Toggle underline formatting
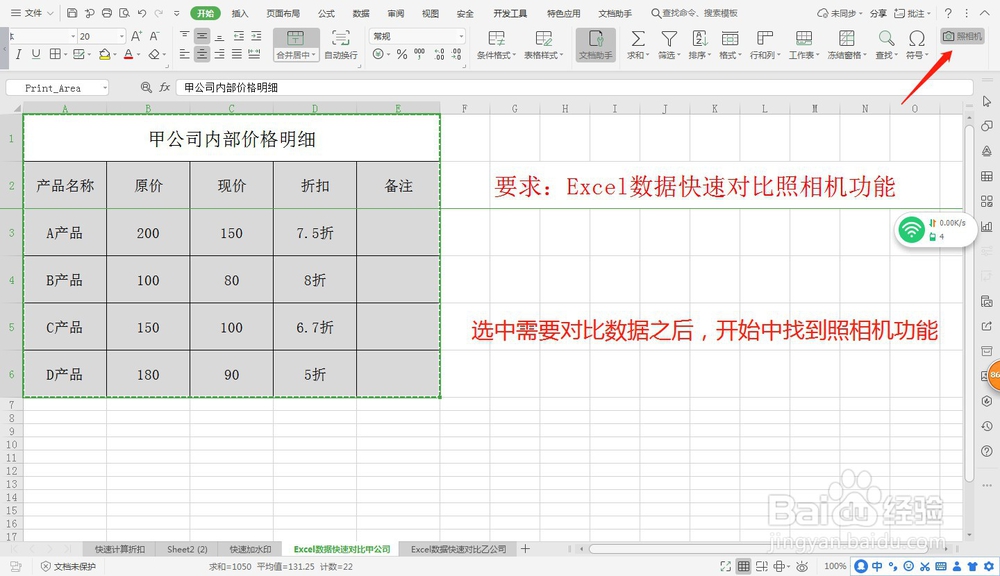This screenshot has width=1000, height=576. coord(36,54)
